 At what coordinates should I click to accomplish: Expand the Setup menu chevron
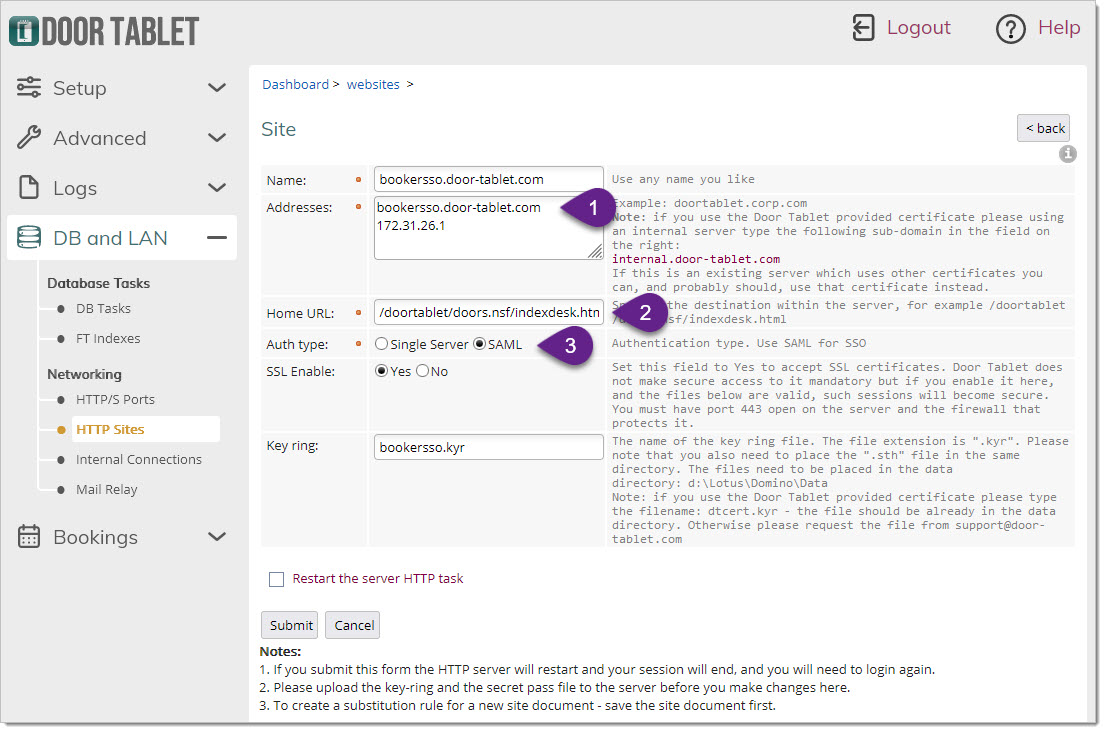click(x=217, y=88)
